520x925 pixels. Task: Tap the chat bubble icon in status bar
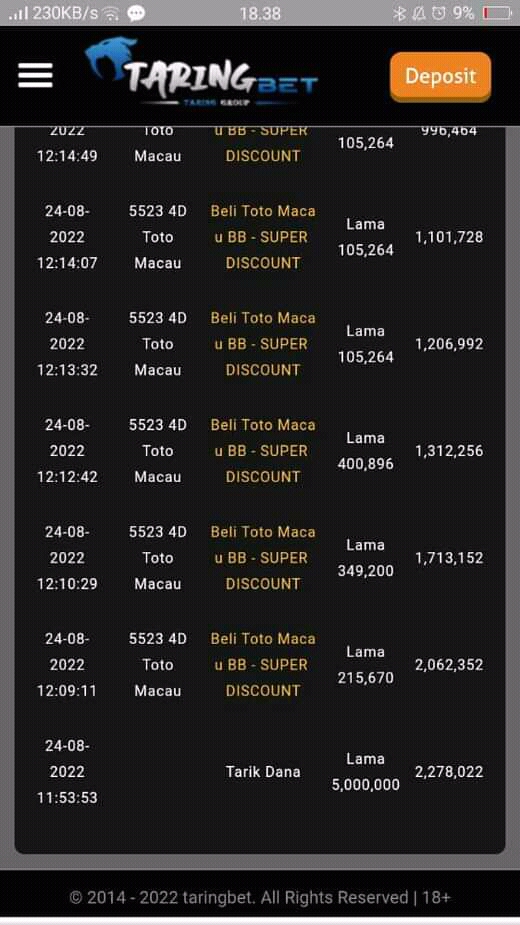pyautogui.click(x=136, y=13)
